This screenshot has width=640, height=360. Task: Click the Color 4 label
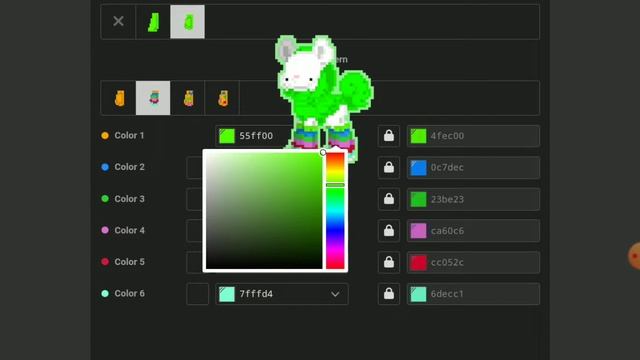pyautogui.click(x=129, y=230)
